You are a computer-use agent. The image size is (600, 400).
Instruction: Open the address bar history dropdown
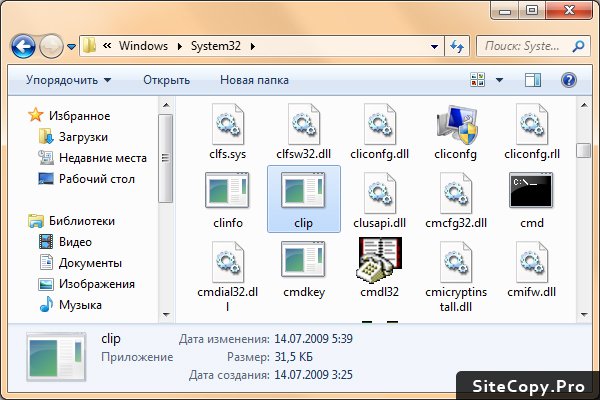(x=434, y=46)
